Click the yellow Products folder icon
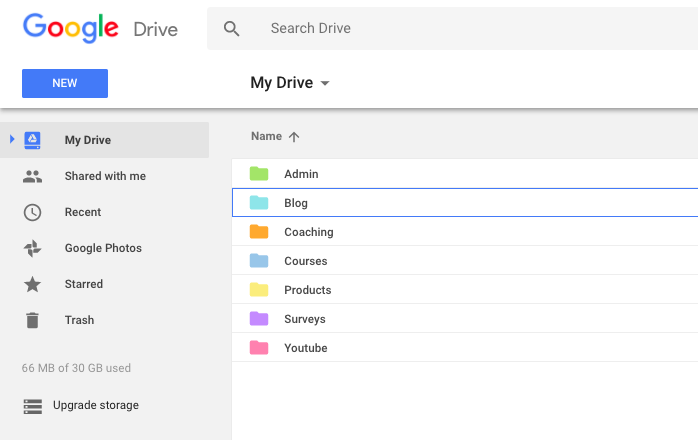Screen dimensions: 698x440 259,289
